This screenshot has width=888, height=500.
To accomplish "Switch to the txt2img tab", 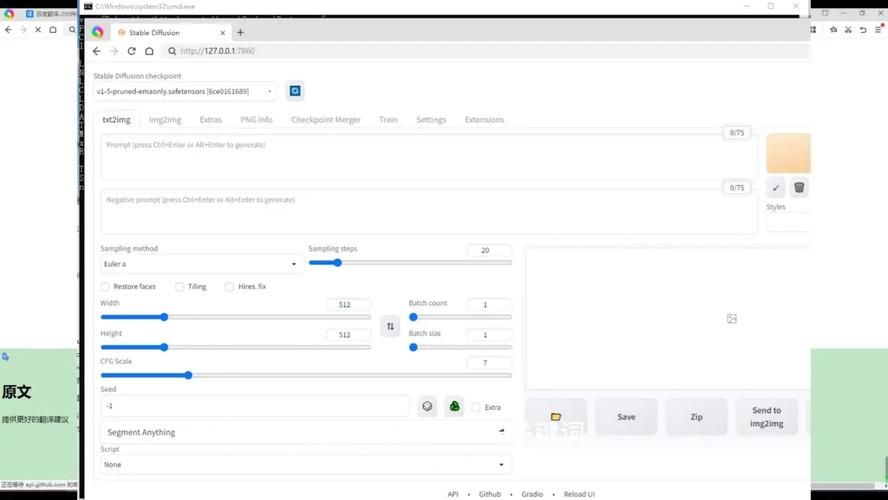I will (x=116, y=120).
